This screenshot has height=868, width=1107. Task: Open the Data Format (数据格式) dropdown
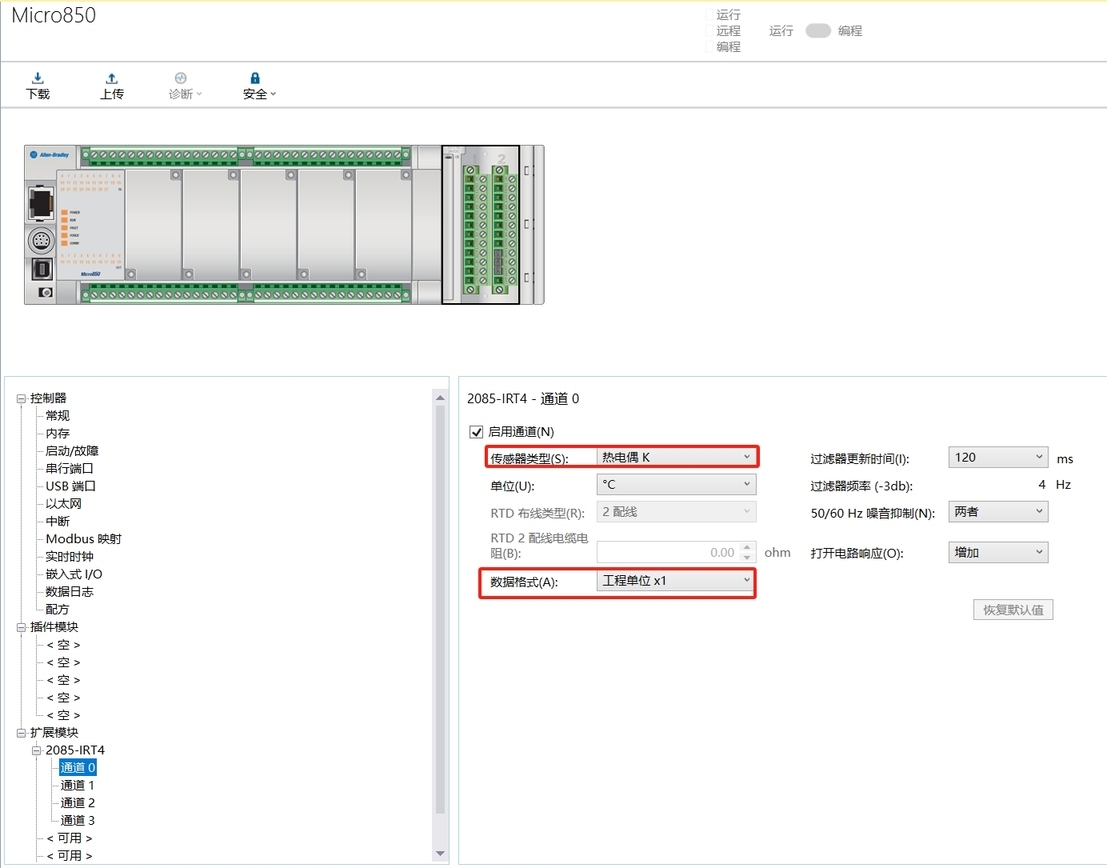coord(676,581)
